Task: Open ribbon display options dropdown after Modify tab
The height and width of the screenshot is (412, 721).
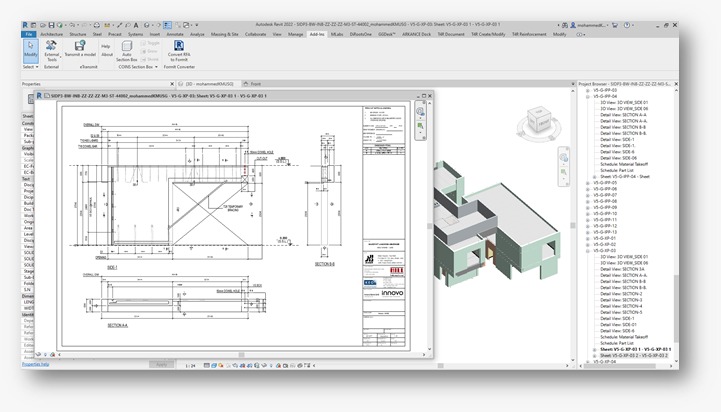Action: pos(580,34)
